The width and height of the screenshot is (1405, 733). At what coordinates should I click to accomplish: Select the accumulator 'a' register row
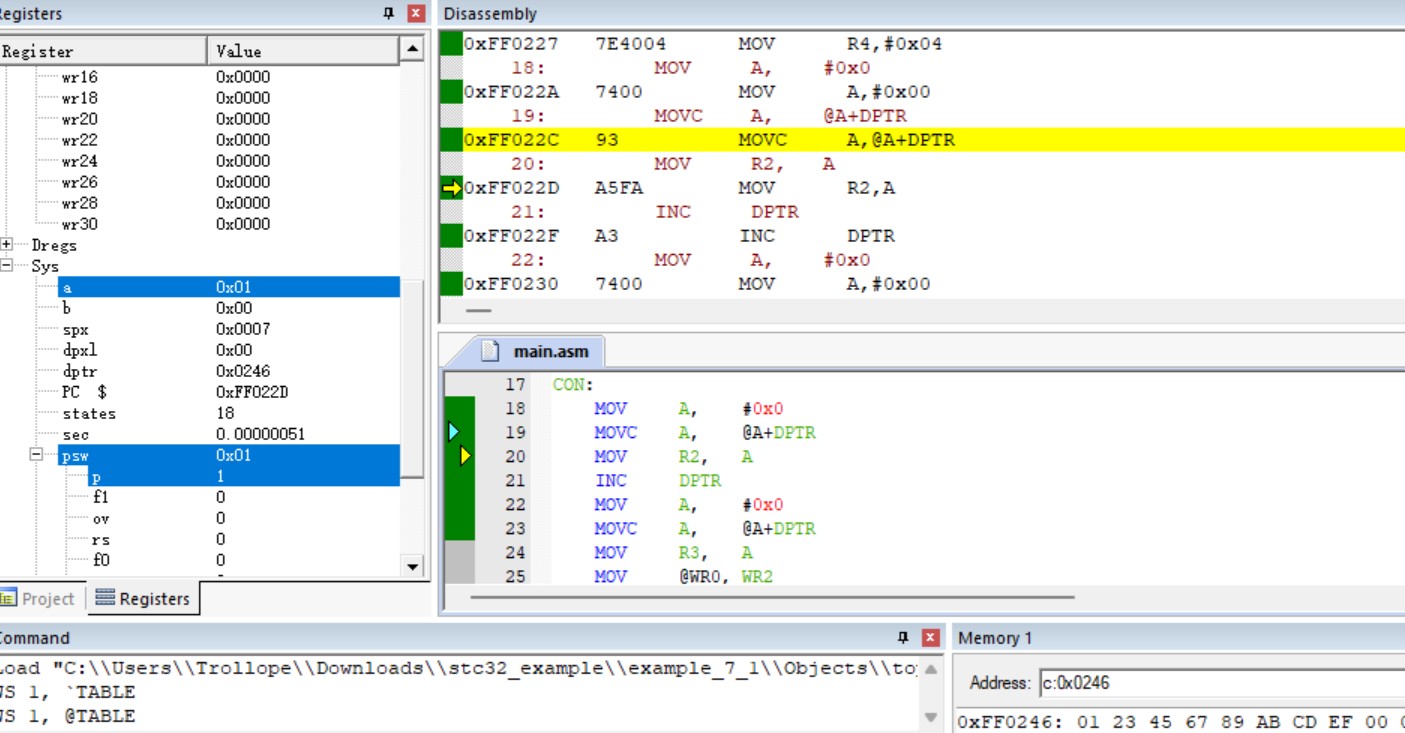click(229, 287)
